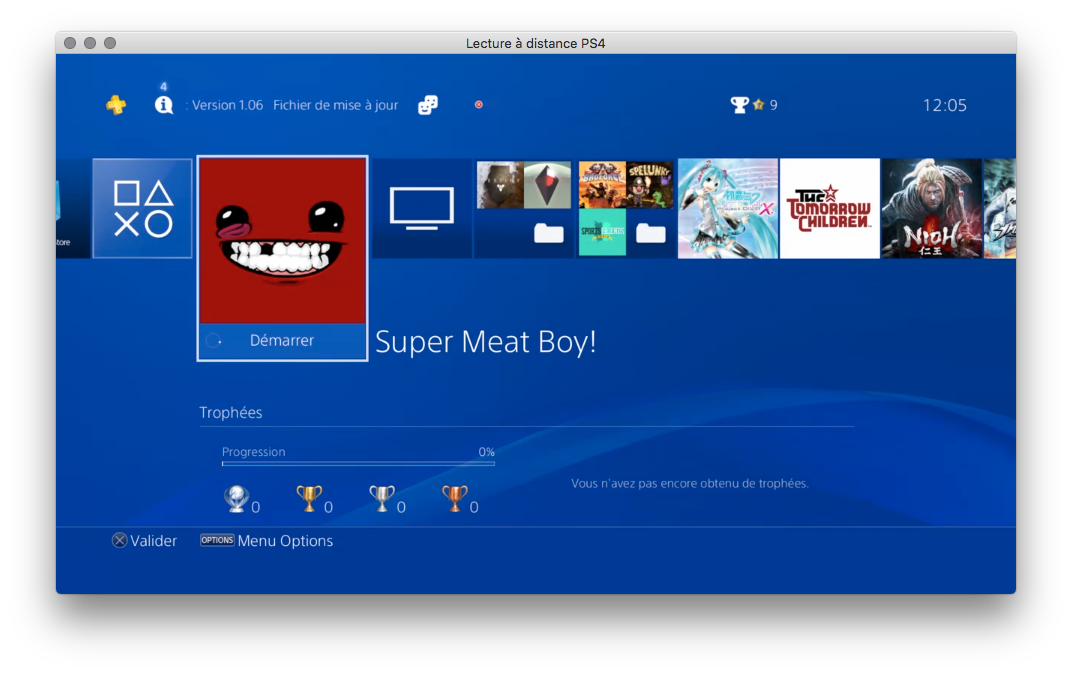The width and height of the screenshot is (1072, 674).
Task: Open the Trophées section heading
Action: [230, 412]
